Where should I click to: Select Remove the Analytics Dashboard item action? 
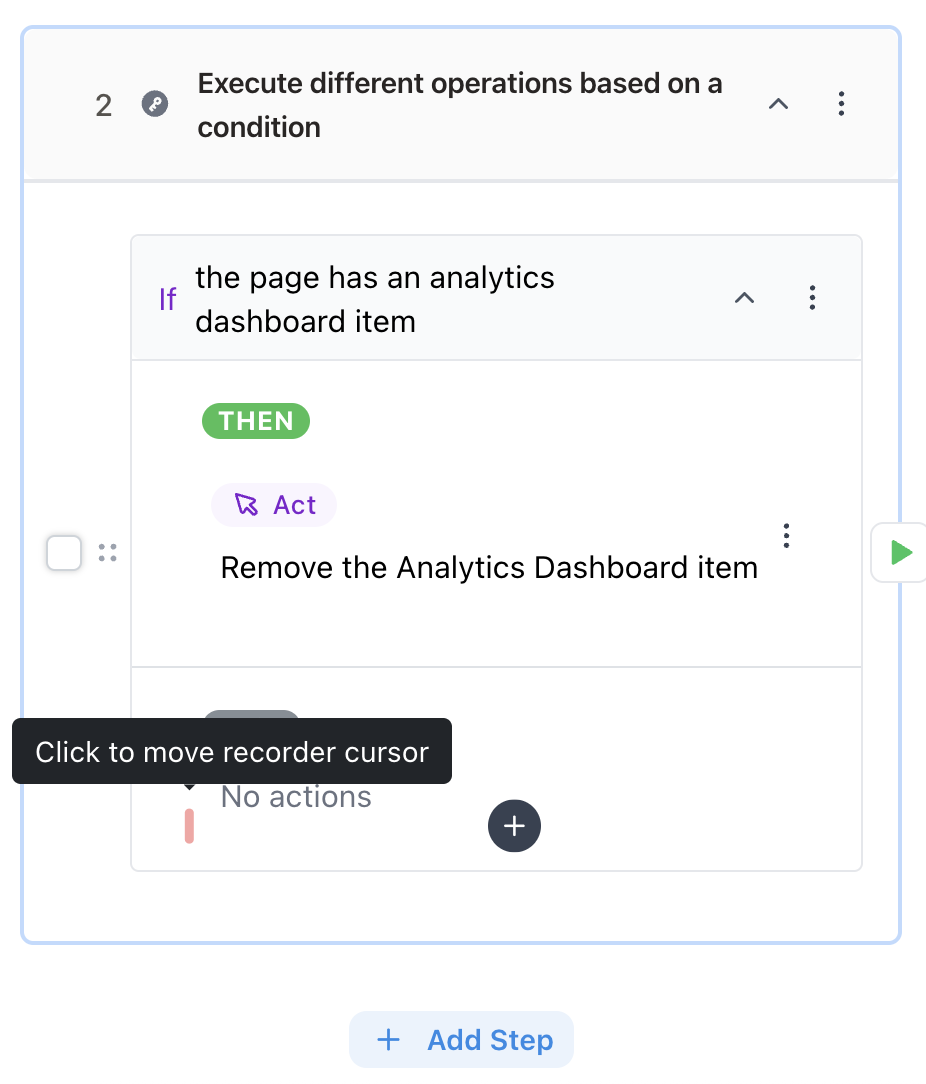coord(489,568)
